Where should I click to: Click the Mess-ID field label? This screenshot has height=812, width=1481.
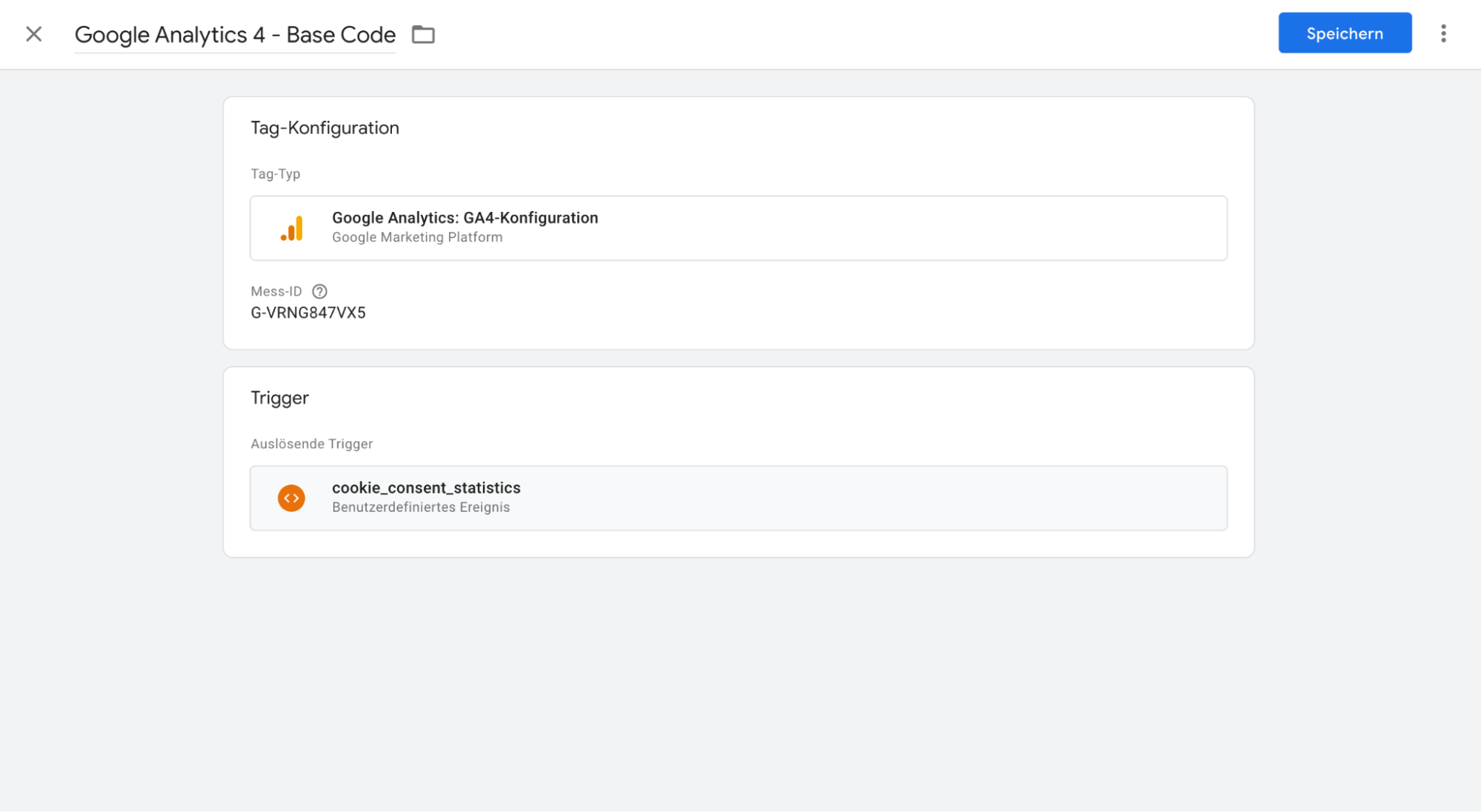(x=276, y=292)
